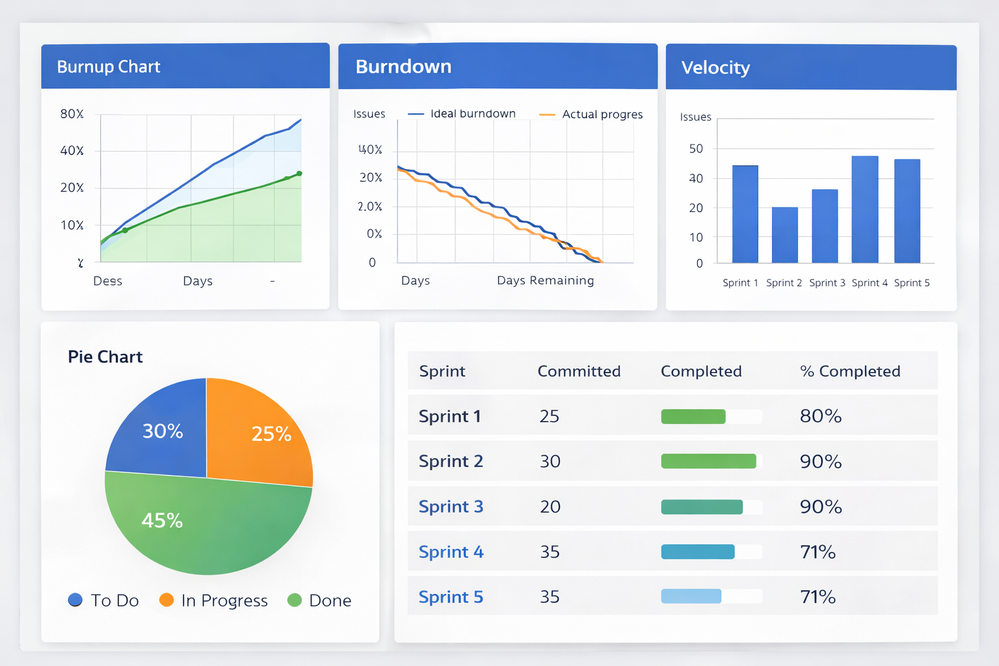Click the Sprint 4 velocity bar
This screenshot has width=999, height=666.
(865, 210)
